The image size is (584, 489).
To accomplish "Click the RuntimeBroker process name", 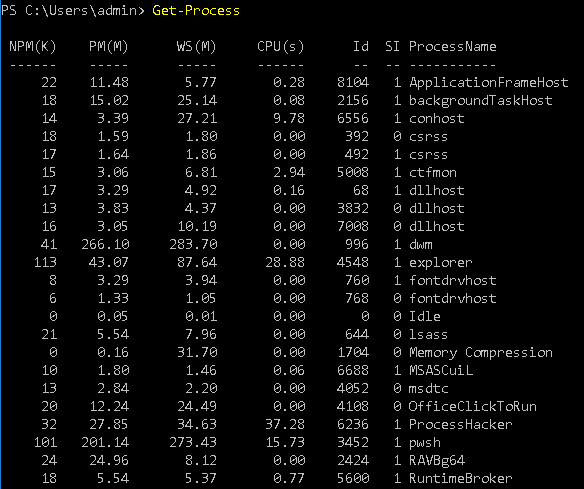I will coord(460,478).
